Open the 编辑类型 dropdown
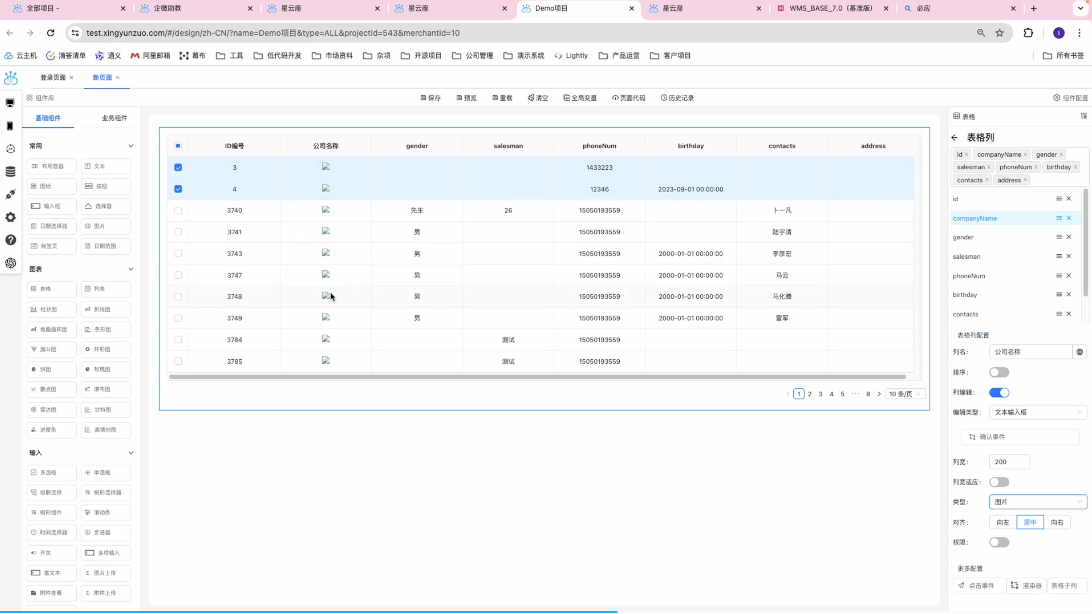1092x614 pixels. [x=1037, y=412]
